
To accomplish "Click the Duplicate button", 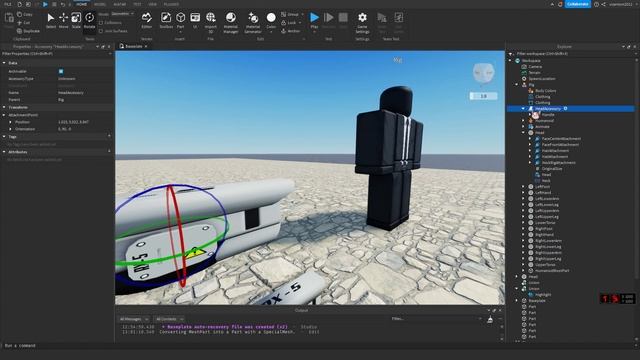I will [28, 31].
